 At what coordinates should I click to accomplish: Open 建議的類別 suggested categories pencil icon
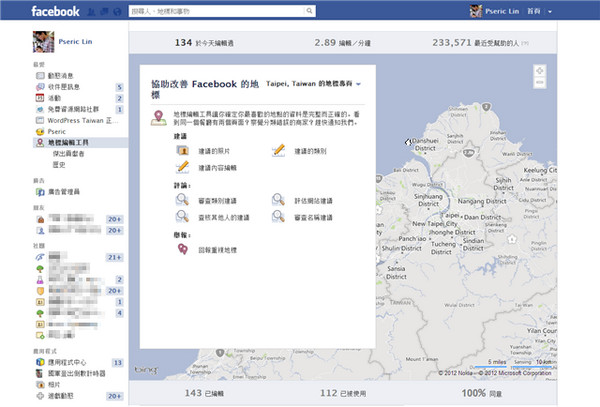pos(279,150)
